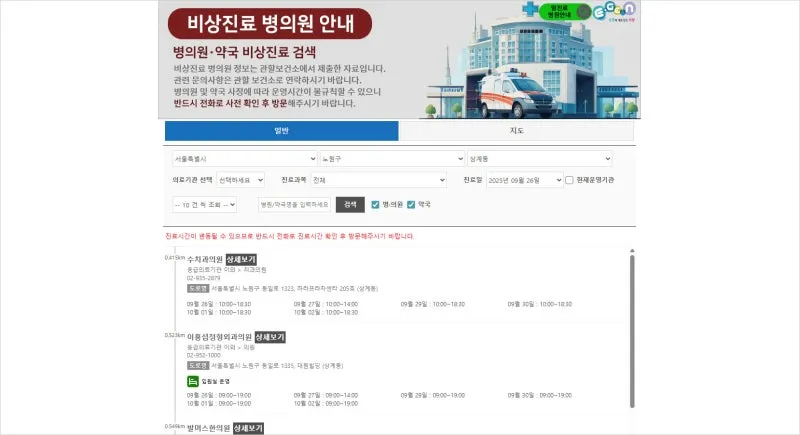
Task: Click the 도로명 badge for 수치과의원
Action: (197, 287)
